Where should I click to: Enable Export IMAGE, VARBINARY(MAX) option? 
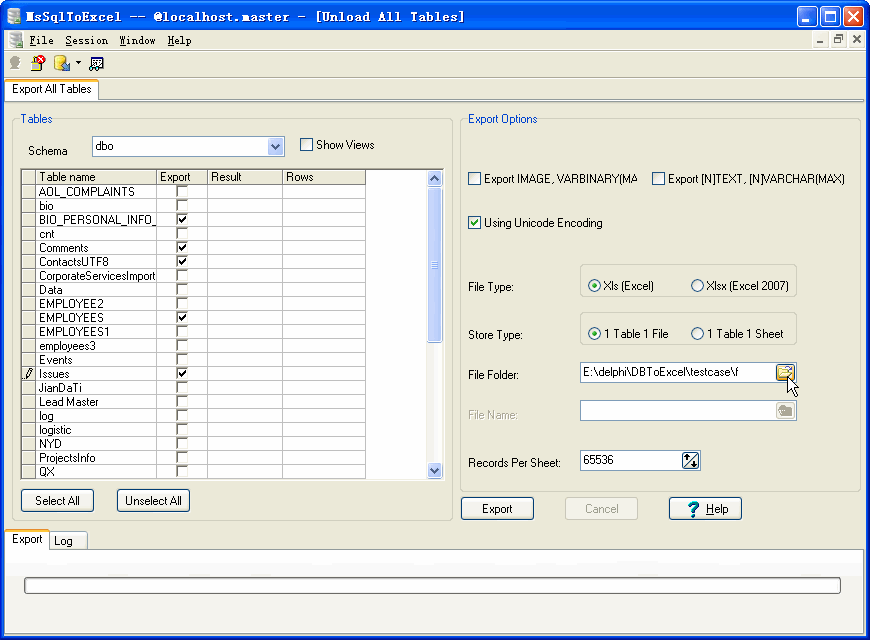coord(474,179)
